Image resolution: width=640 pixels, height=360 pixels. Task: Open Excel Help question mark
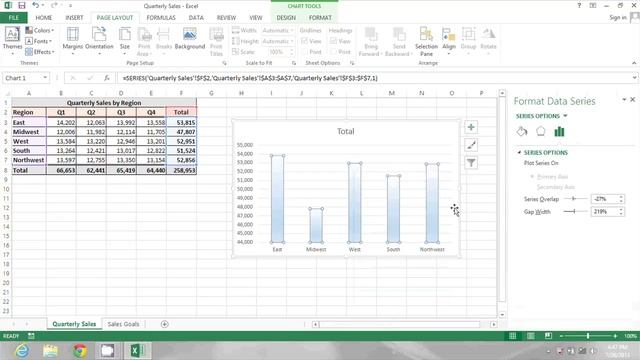[x=579, y=6]
